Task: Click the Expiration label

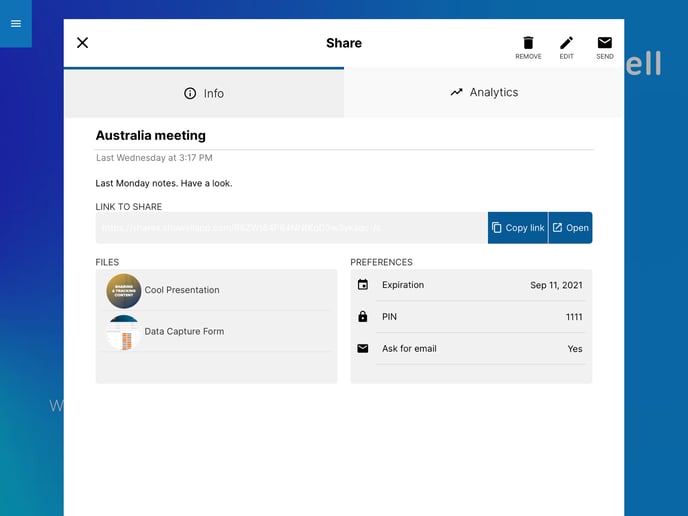Action: click(x=403, y=285)
